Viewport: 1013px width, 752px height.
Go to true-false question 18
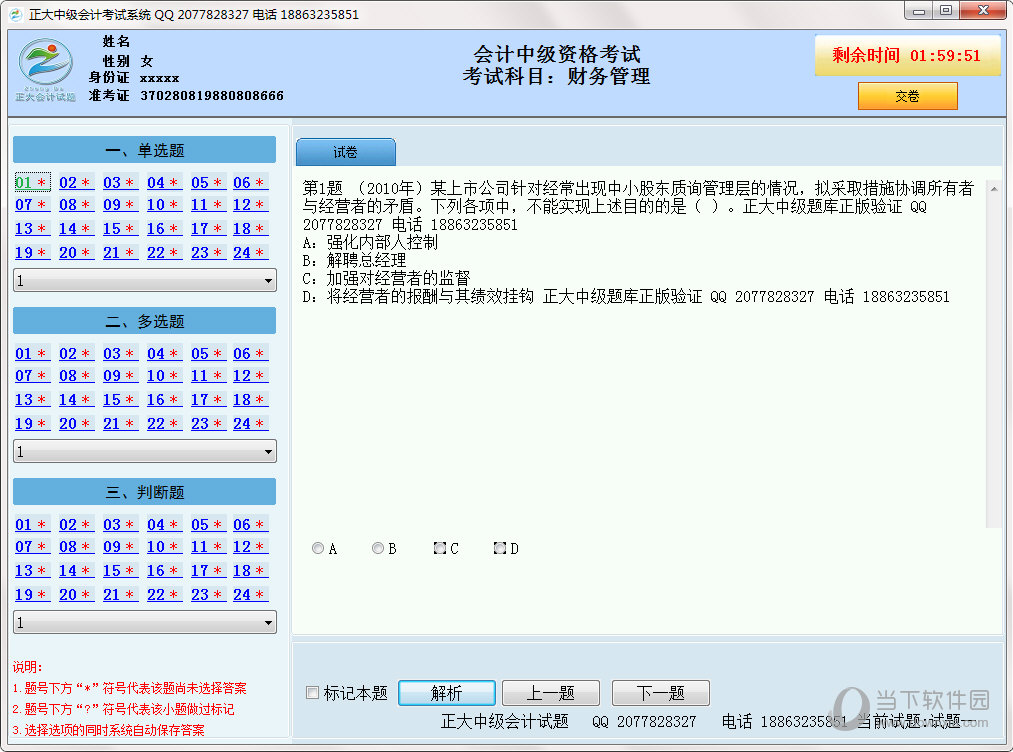tap(251, 570)
